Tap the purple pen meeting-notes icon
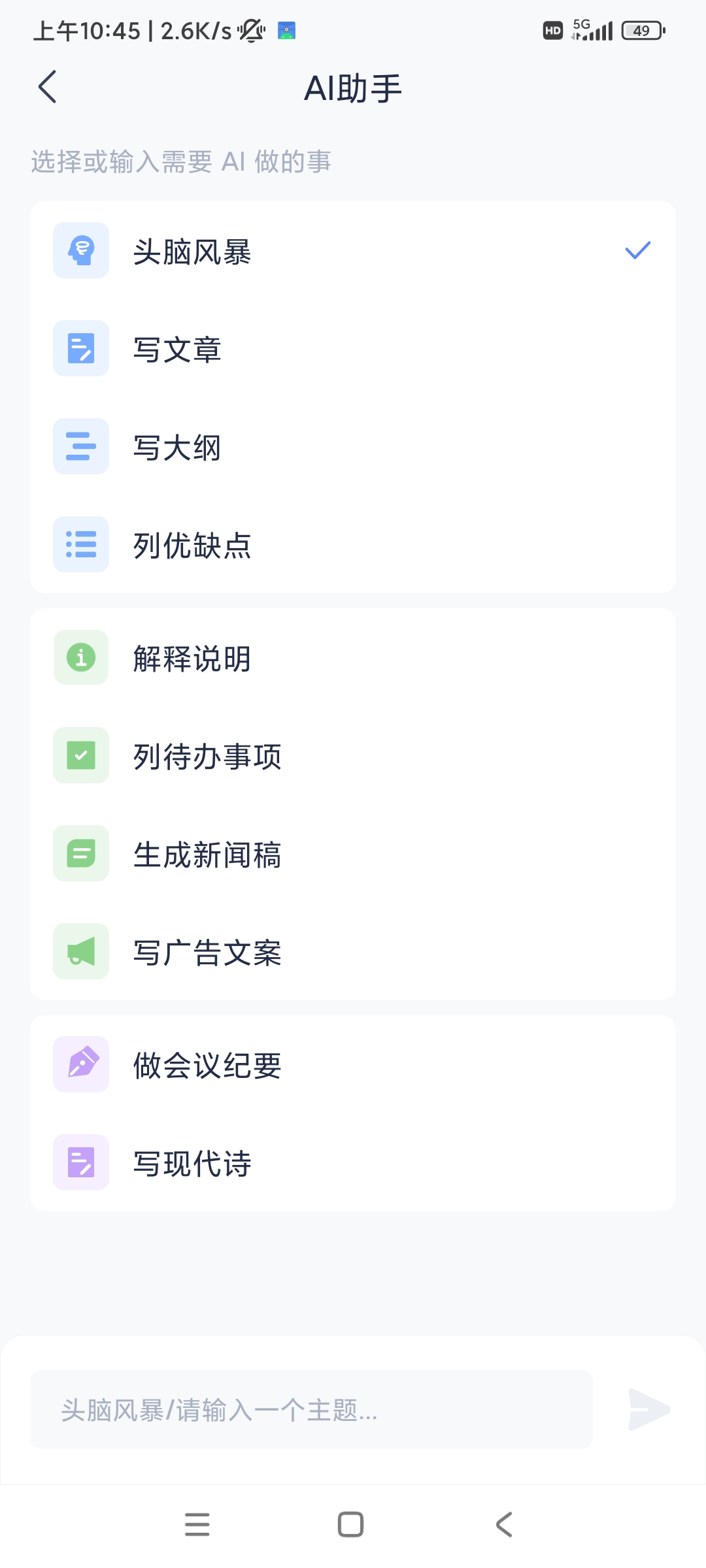This screenshot has height=1568, width=706. pyautogui.click(x=81, y=1064)
